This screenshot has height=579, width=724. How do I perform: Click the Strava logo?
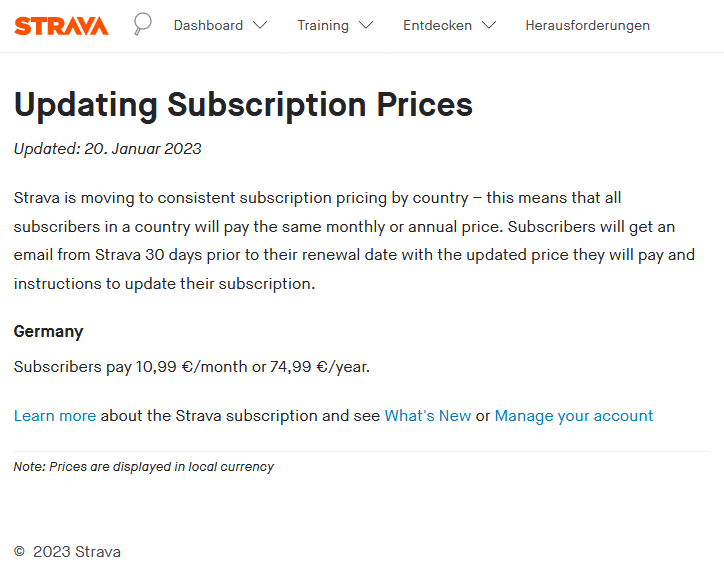(61, 26)
